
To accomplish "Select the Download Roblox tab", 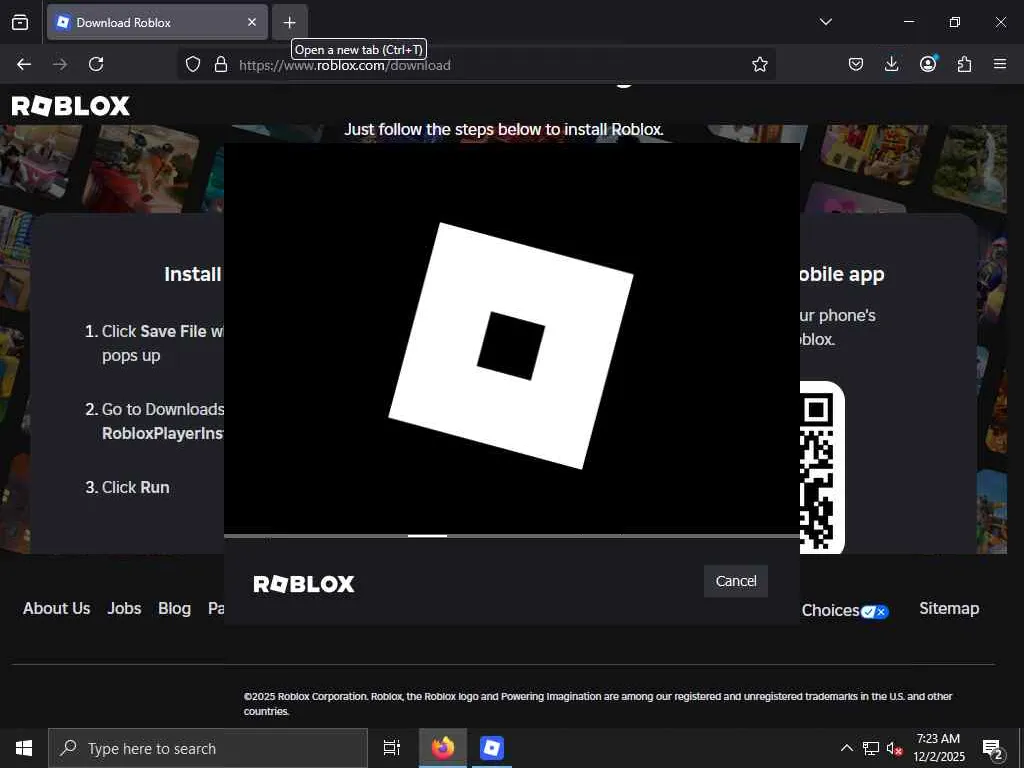I will coord(157,22).
